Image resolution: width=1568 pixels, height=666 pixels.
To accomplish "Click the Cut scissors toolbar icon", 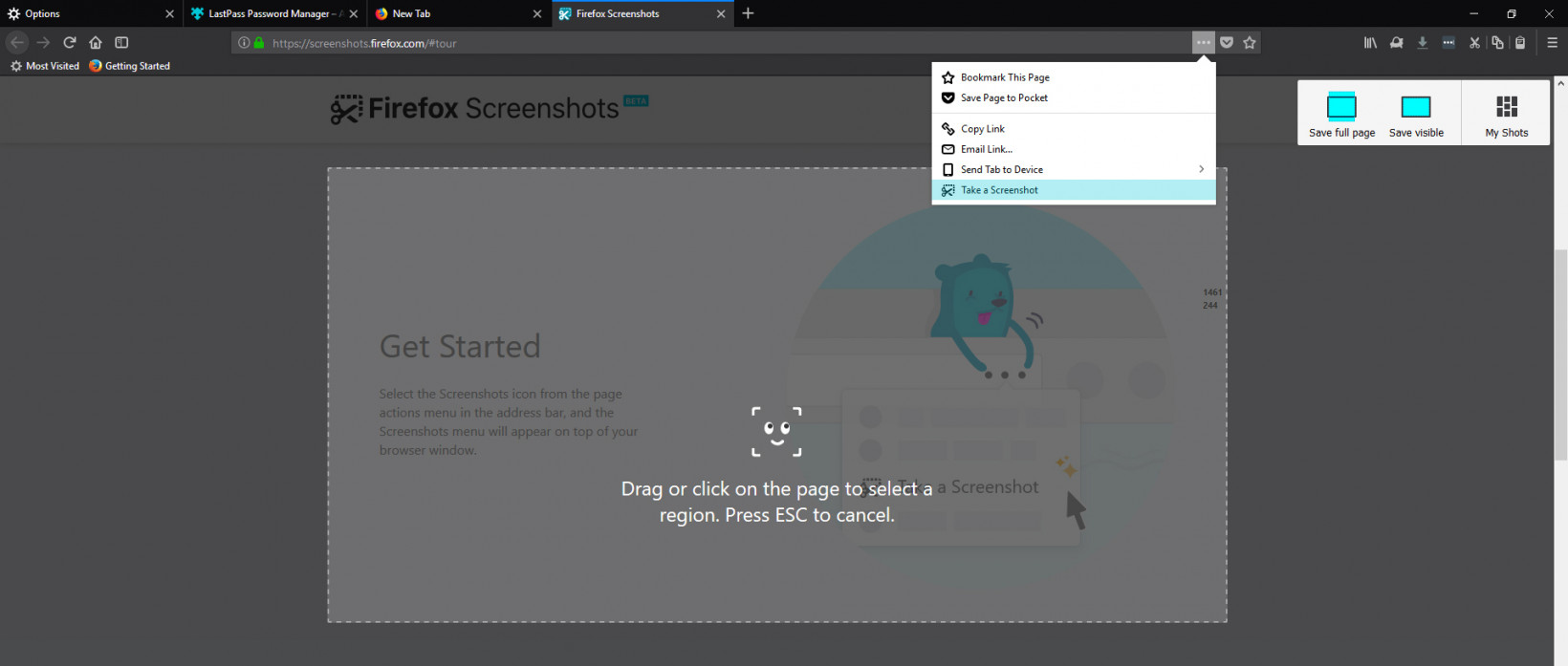I will [1474, 42].
